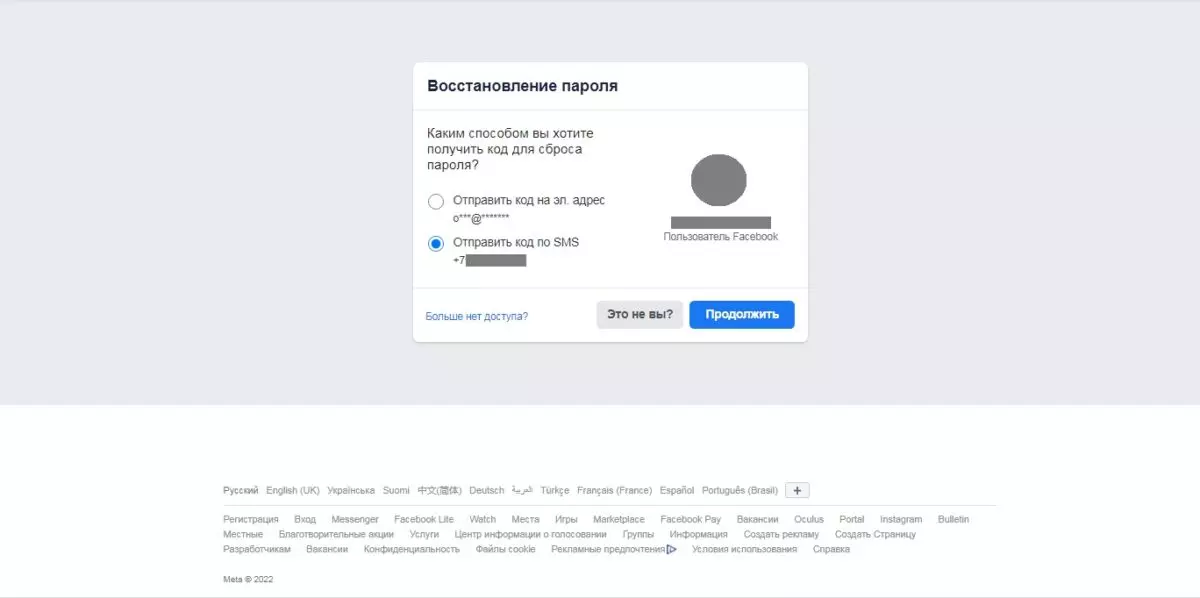Click the Meta © 2022 copyright text
1200x598 pixels.
click(248, 579)
